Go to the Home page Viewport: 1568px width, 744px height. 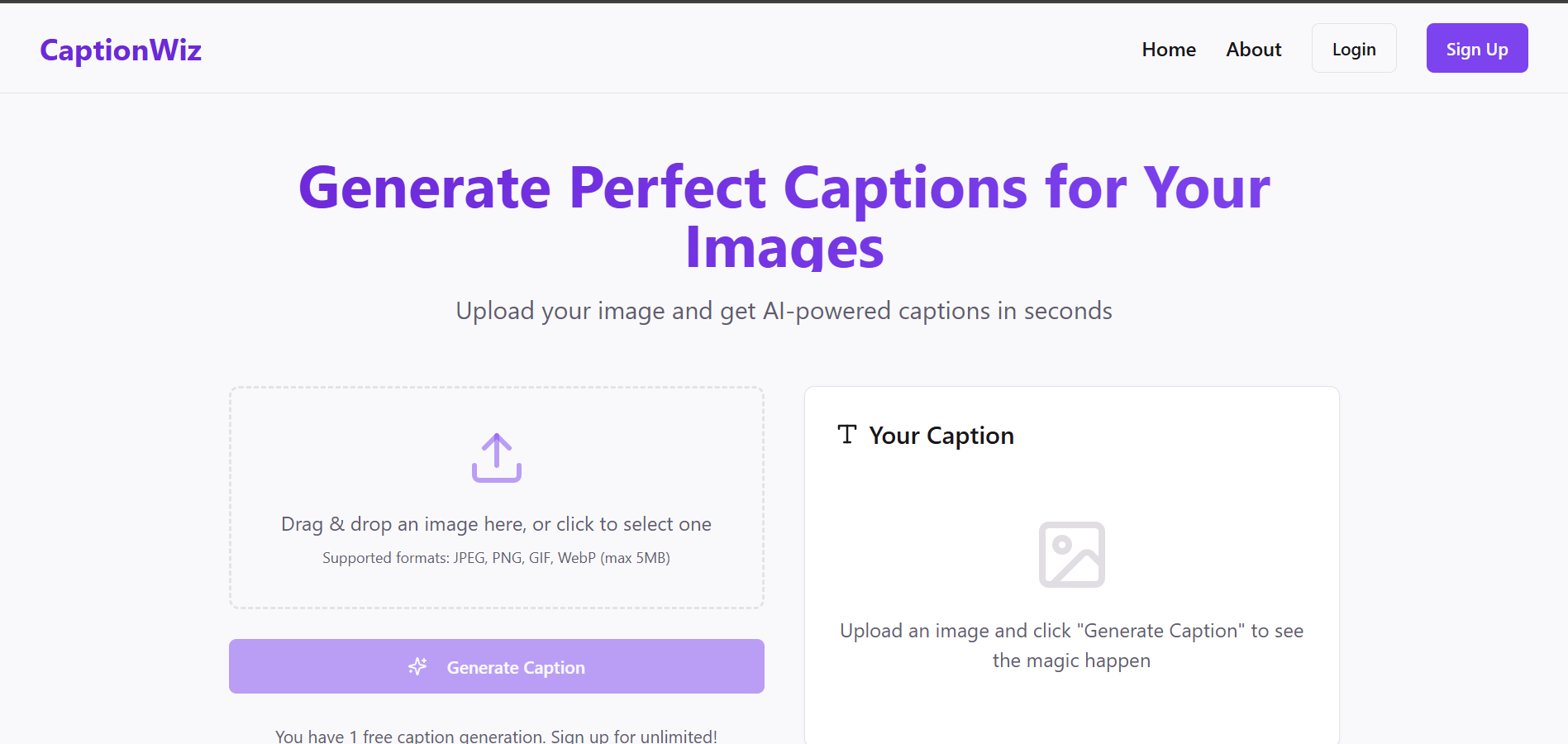pos(1169,50)
